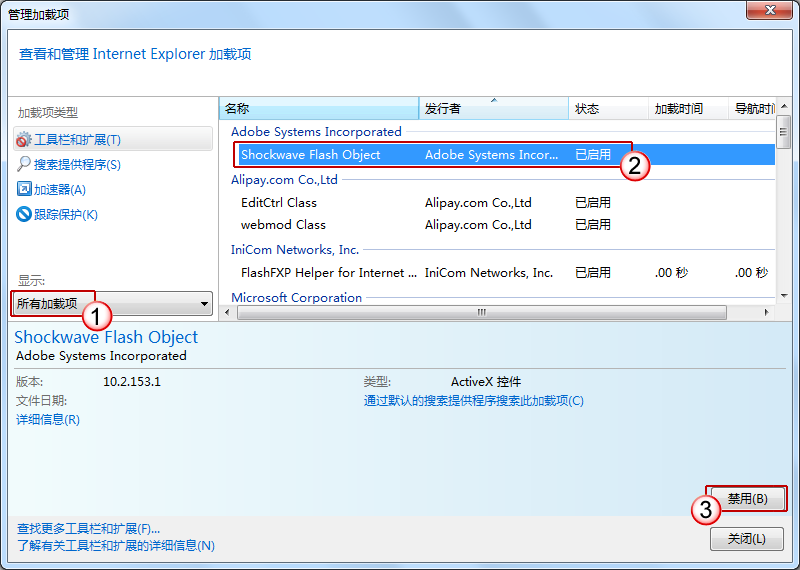Open the 详细信息(R) link
The width and height of the screenshot is (800, 570).
[48, 420]
